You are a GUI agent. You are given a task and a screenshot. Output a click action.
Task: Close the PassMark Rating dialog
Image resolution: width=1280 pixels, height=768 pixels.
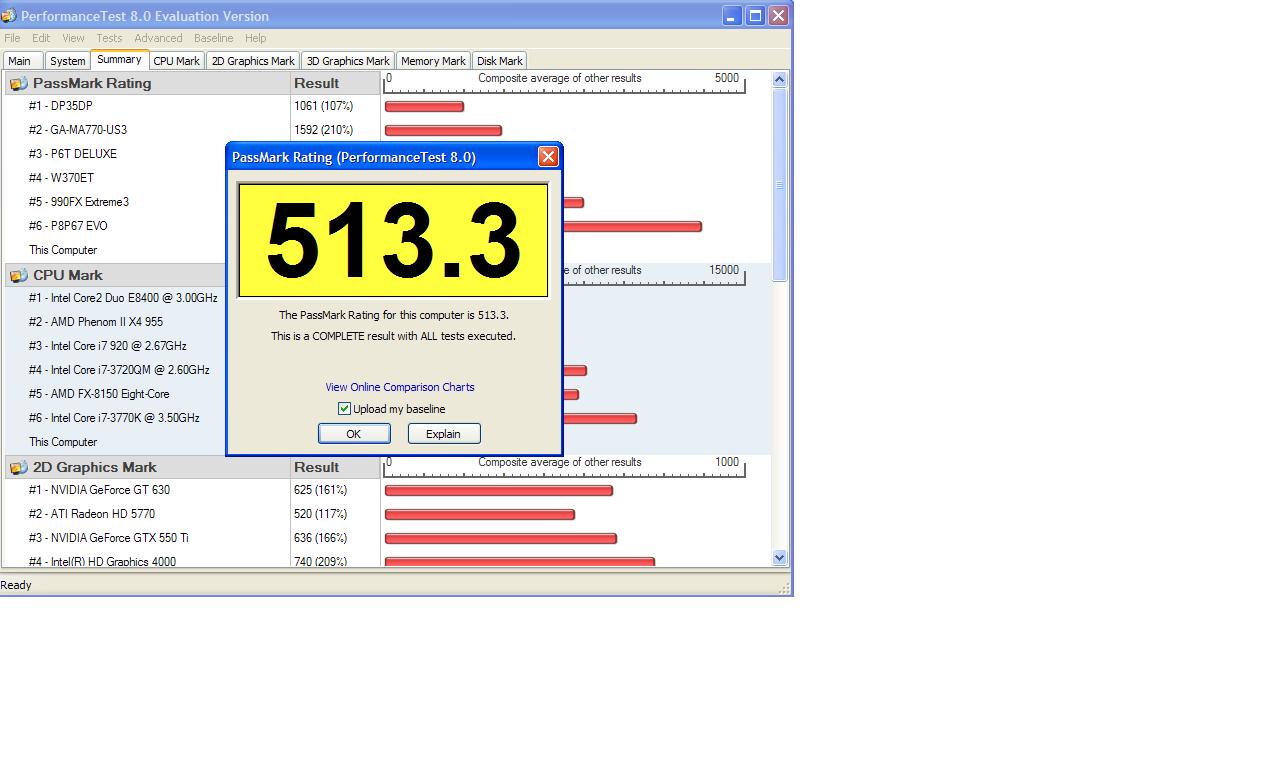pos(548,157)
